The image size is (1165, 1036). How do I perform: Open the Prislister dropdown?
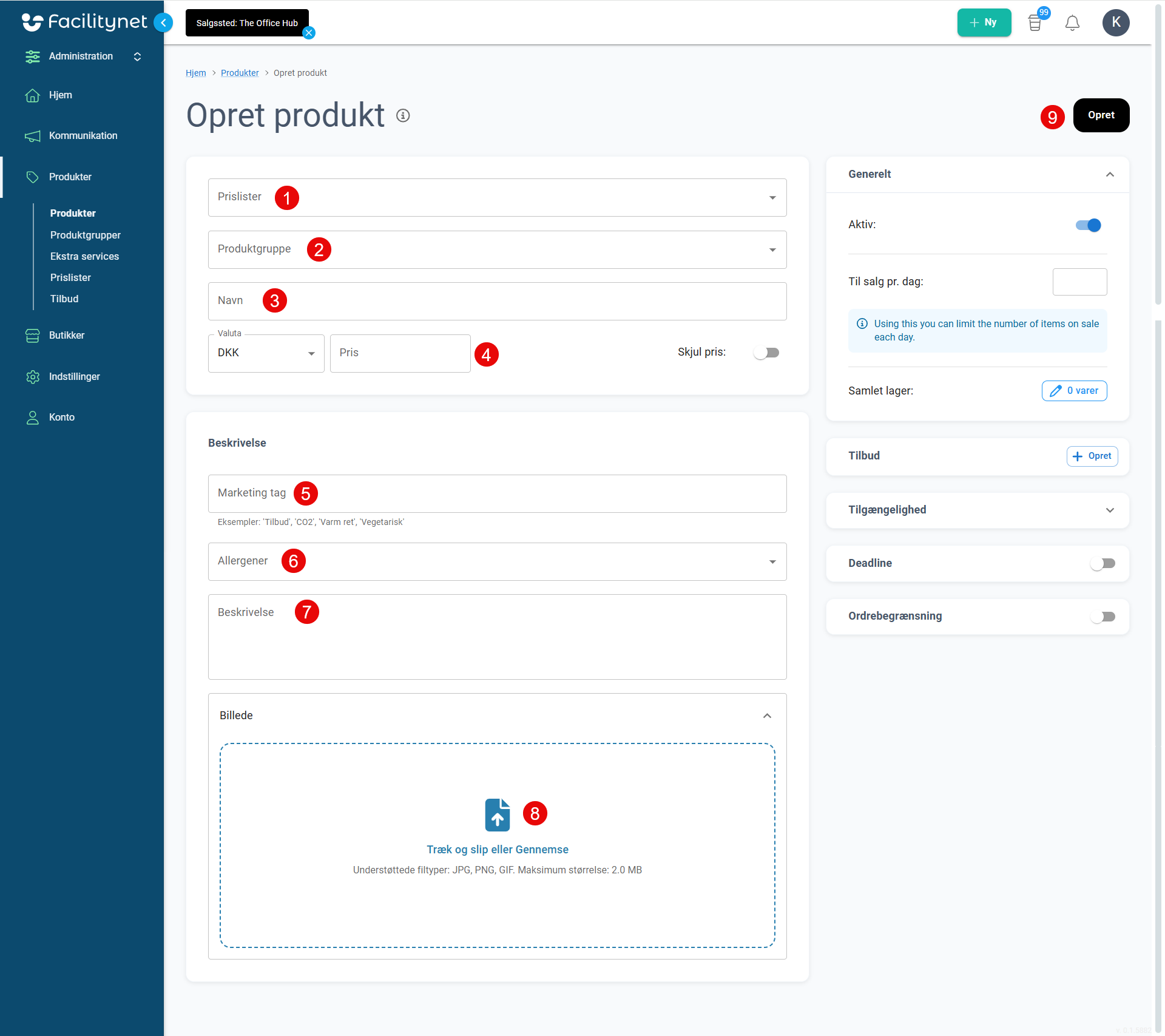pos(497,197)
